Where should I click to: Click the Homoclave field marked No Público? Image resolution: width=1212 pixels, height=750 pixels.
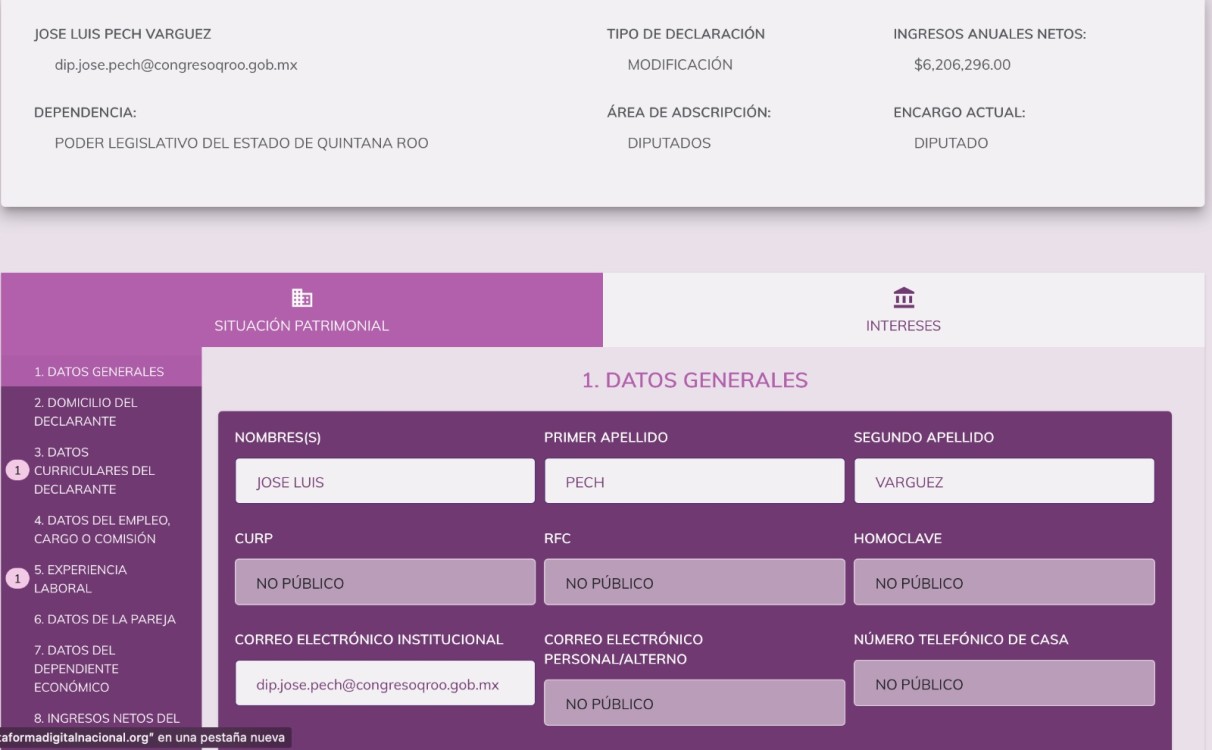coord(1003,583)
